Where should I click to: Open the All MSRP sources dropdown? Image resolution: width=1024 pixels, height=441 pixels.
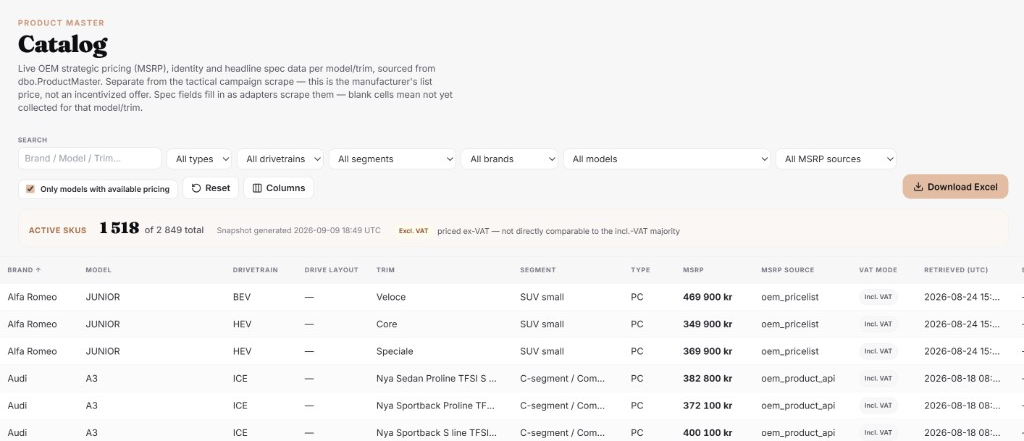point(836,159)
